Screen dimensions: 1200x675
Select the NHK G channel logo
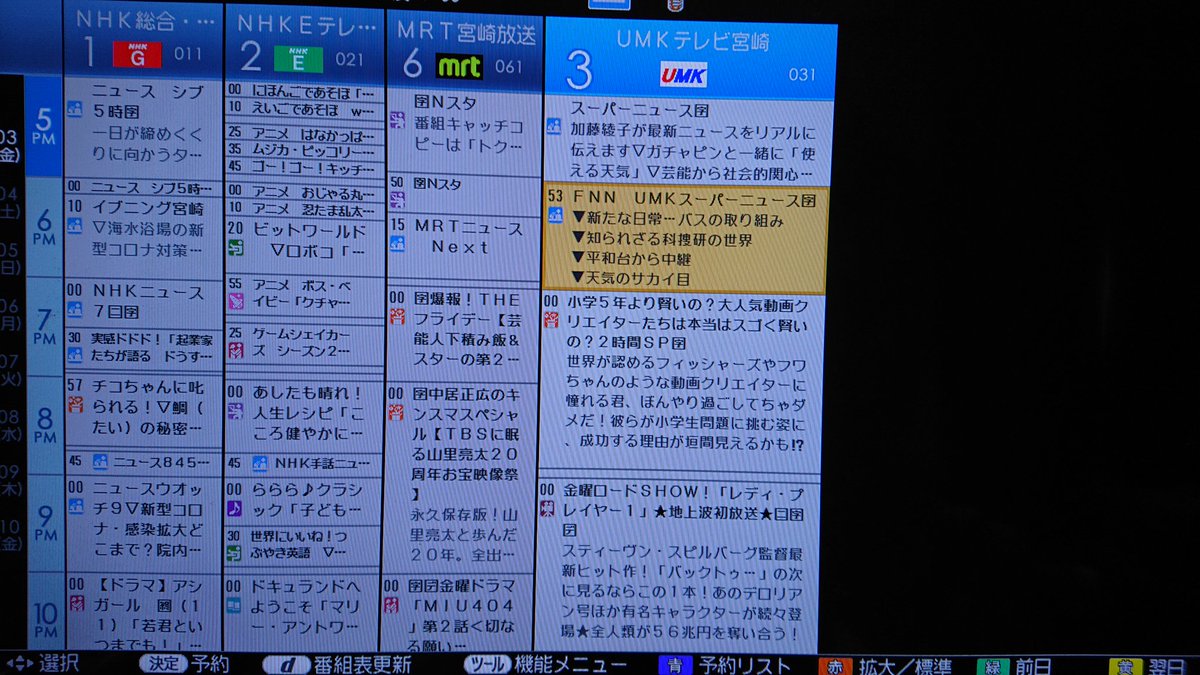[x=136, y=56]
